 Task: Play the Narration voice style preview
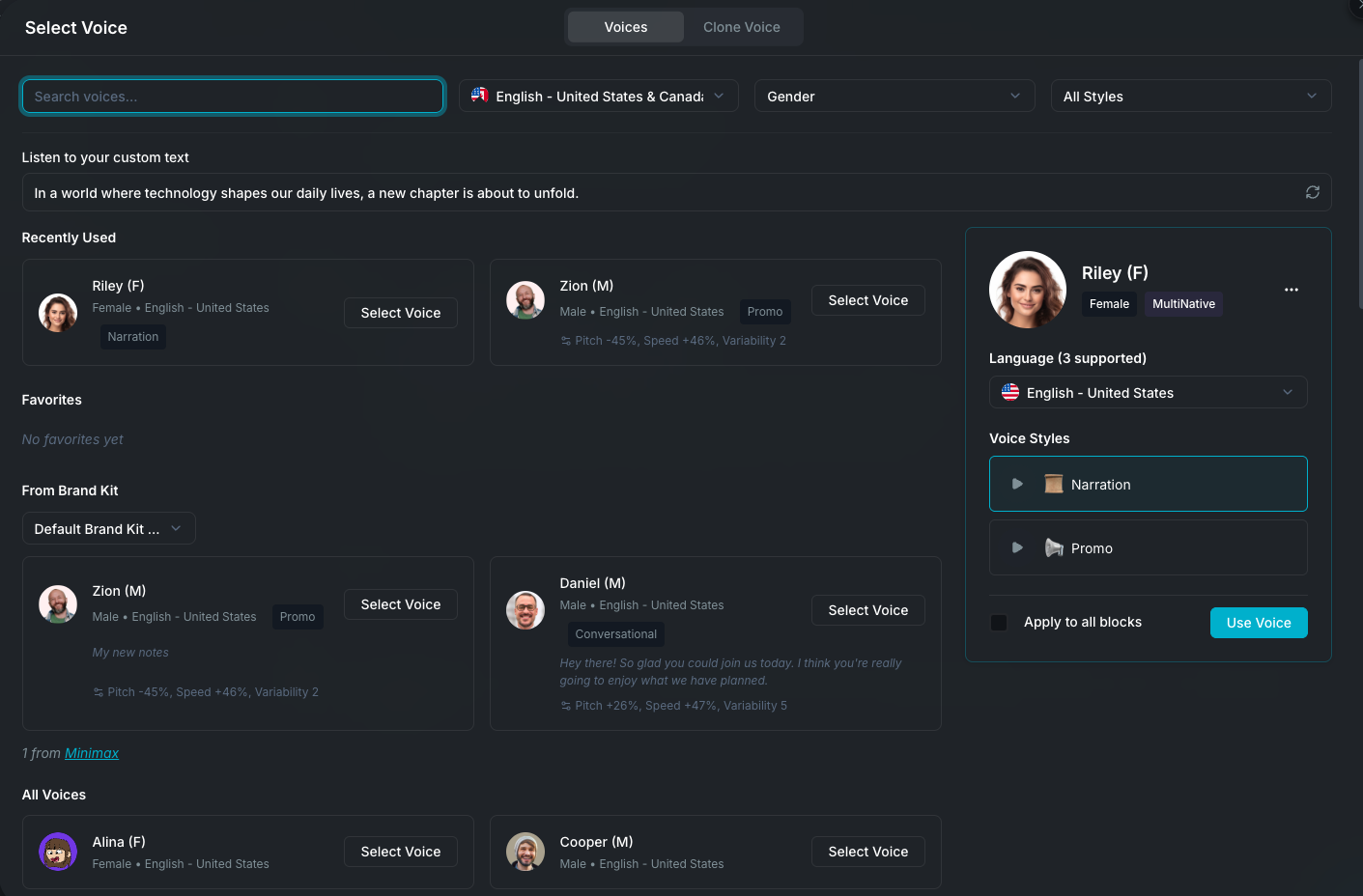point(1016,484)
